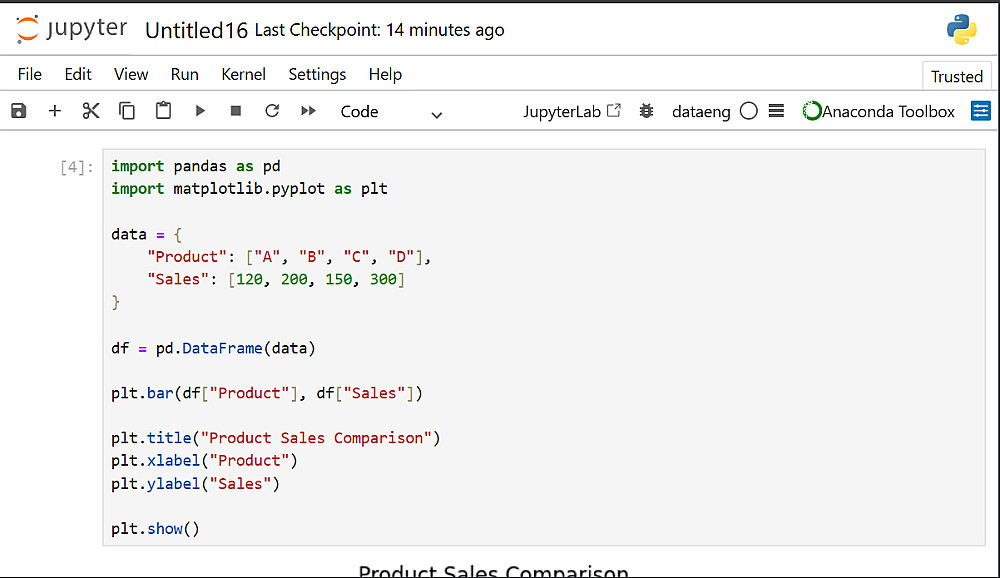Insert a new cell below with plus icon
Viewport: 1000px width, 578px height.
point(55,111)
